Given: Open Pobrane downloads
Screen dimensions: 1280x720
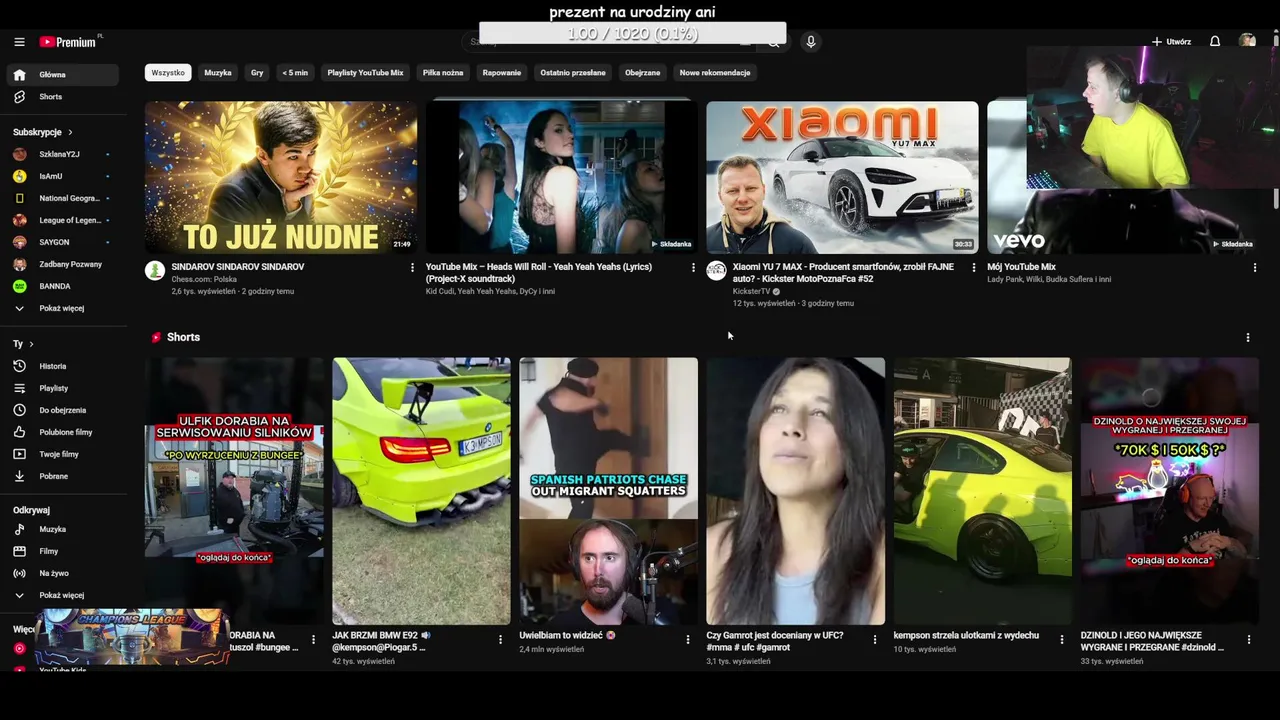Looking at the screenshot, I should click(x=62, y=476).
